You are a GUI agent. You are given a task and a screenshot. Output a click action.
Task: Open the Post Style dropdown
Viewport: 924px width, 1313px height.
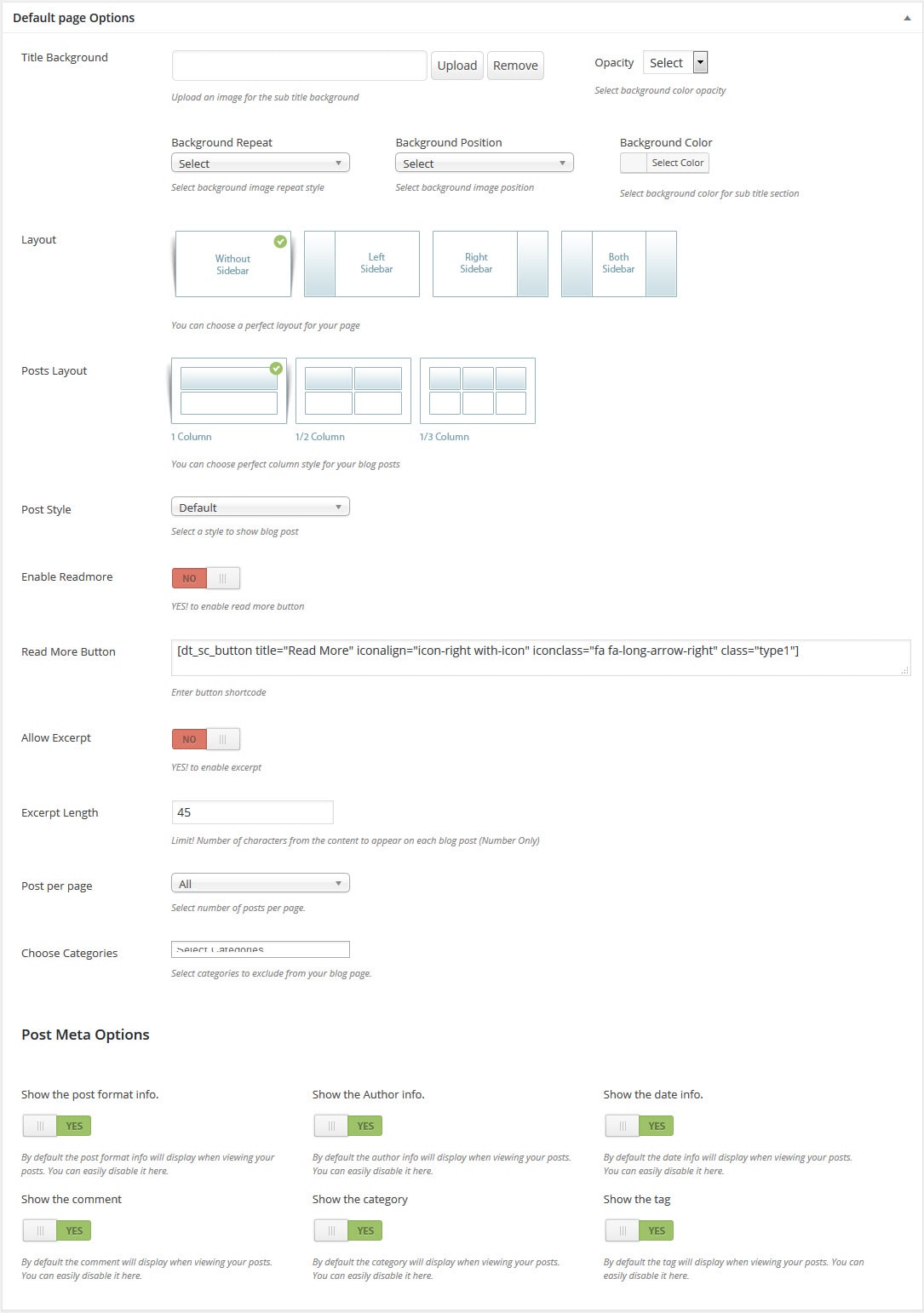point(260,506)
